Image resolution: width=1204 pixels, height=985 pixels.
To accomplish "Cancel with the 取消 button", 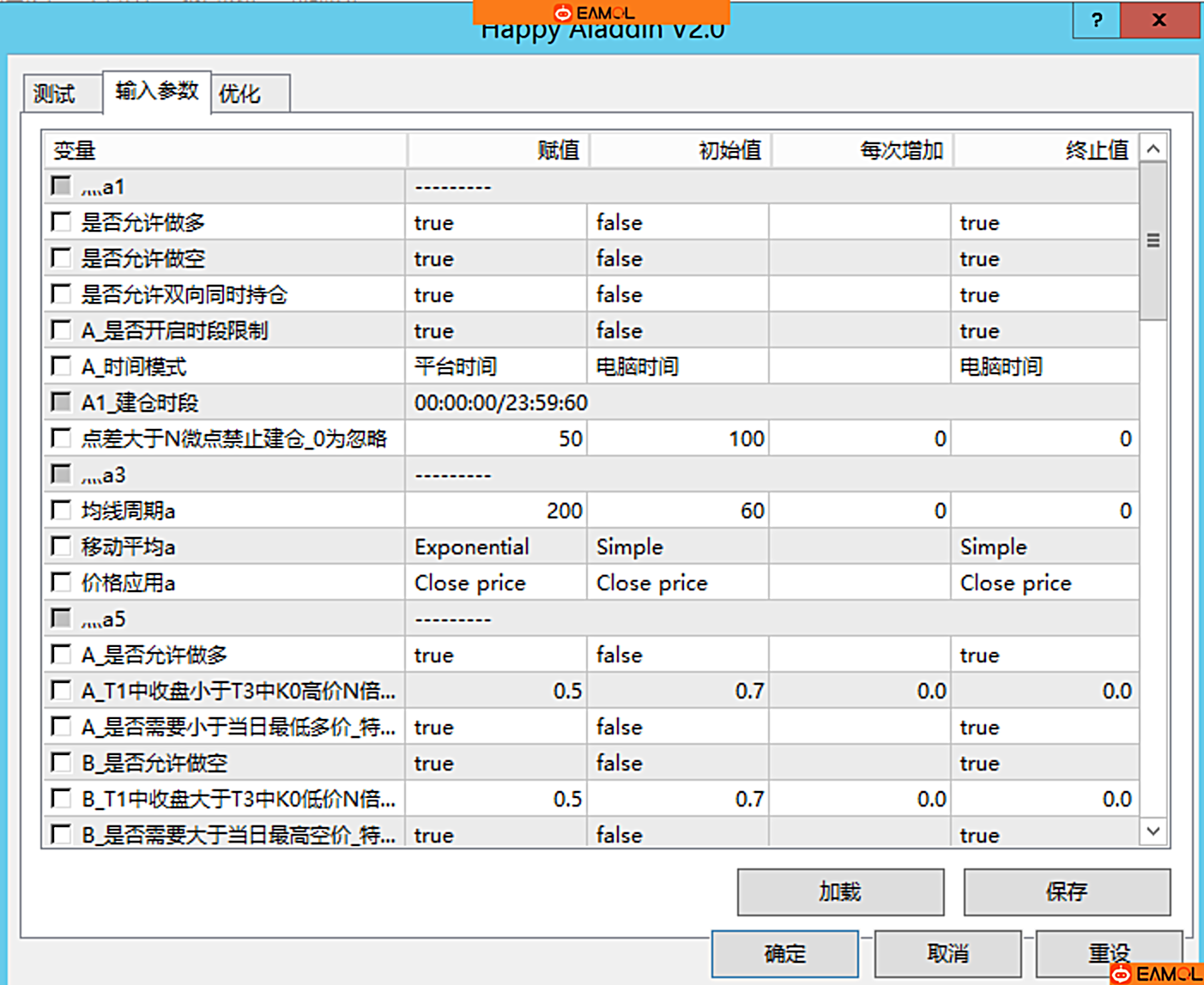I will [948, 954].
